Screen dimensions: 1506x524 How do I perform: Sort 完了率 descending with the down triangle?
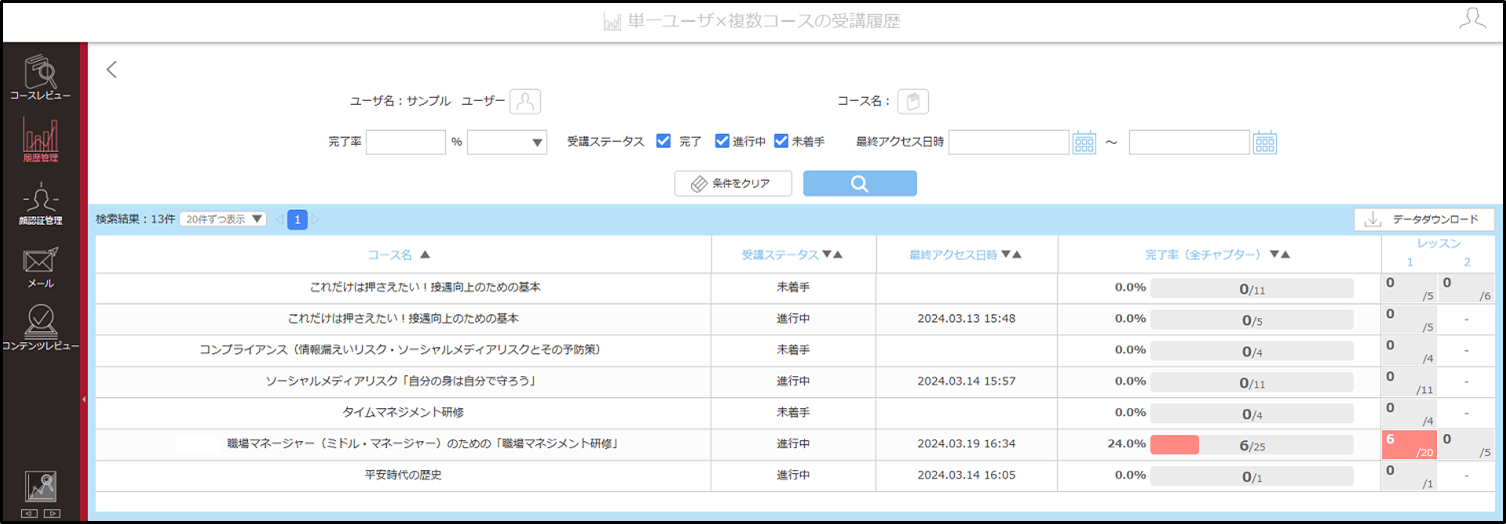tap(1274, 255)
